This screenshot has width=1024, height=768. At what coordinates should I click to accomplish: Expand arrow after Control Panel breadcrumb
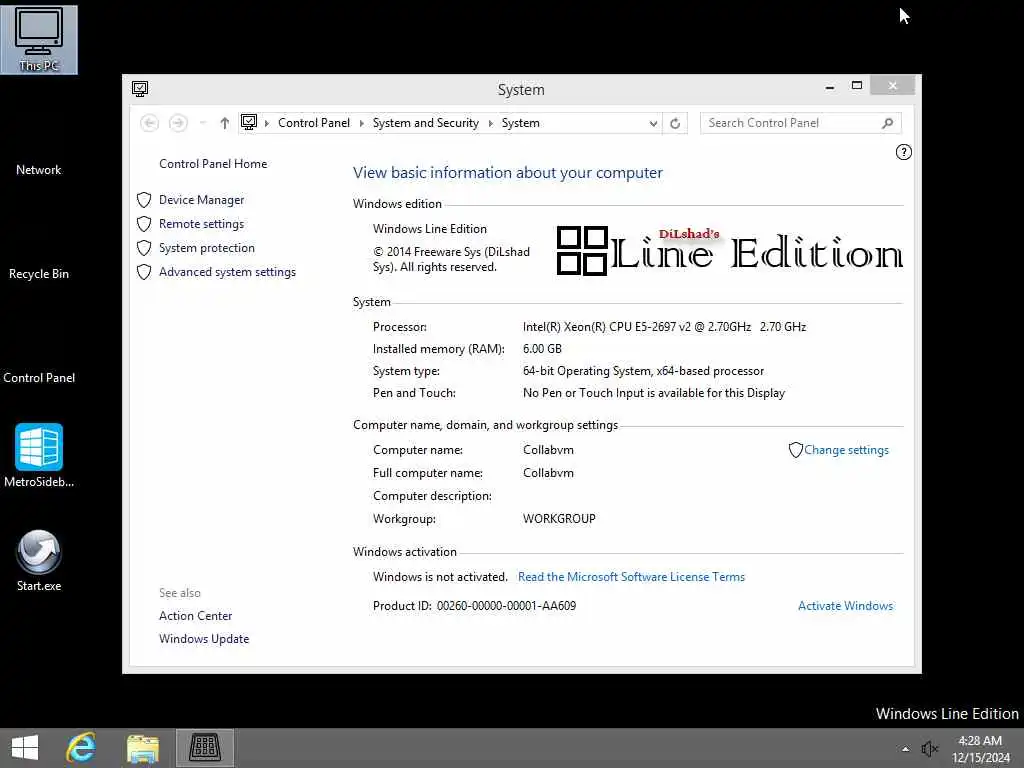361,123
